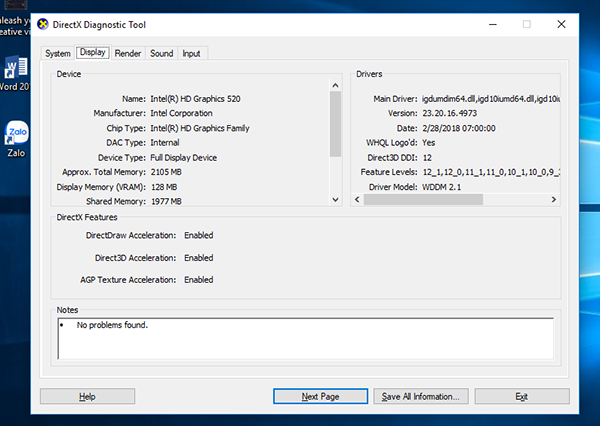Click the WHQL Logo'd Yes value

tap(429, 143)
